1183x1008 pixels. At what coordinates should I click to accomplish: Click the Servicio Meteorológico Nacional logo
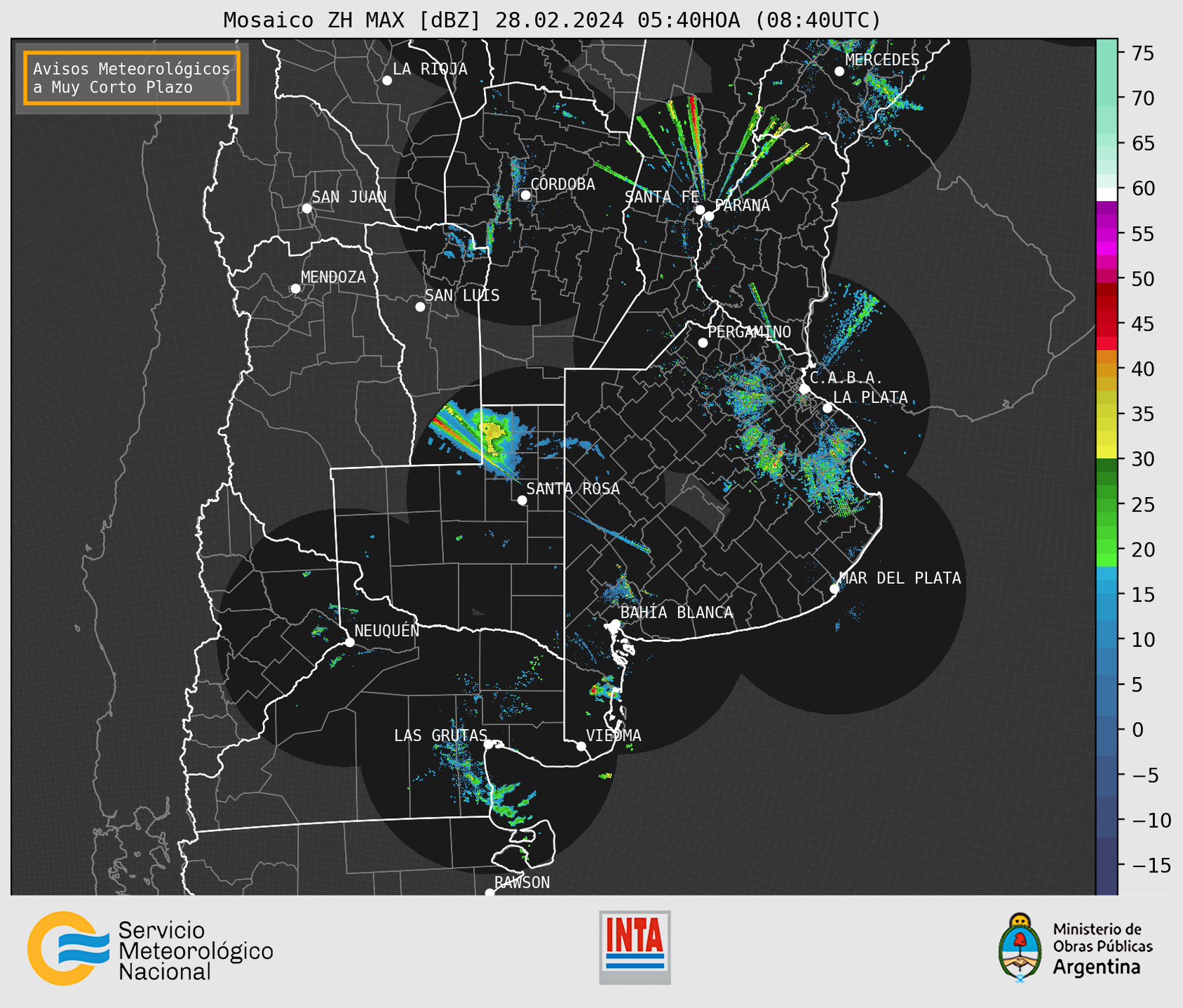(150, 949)
